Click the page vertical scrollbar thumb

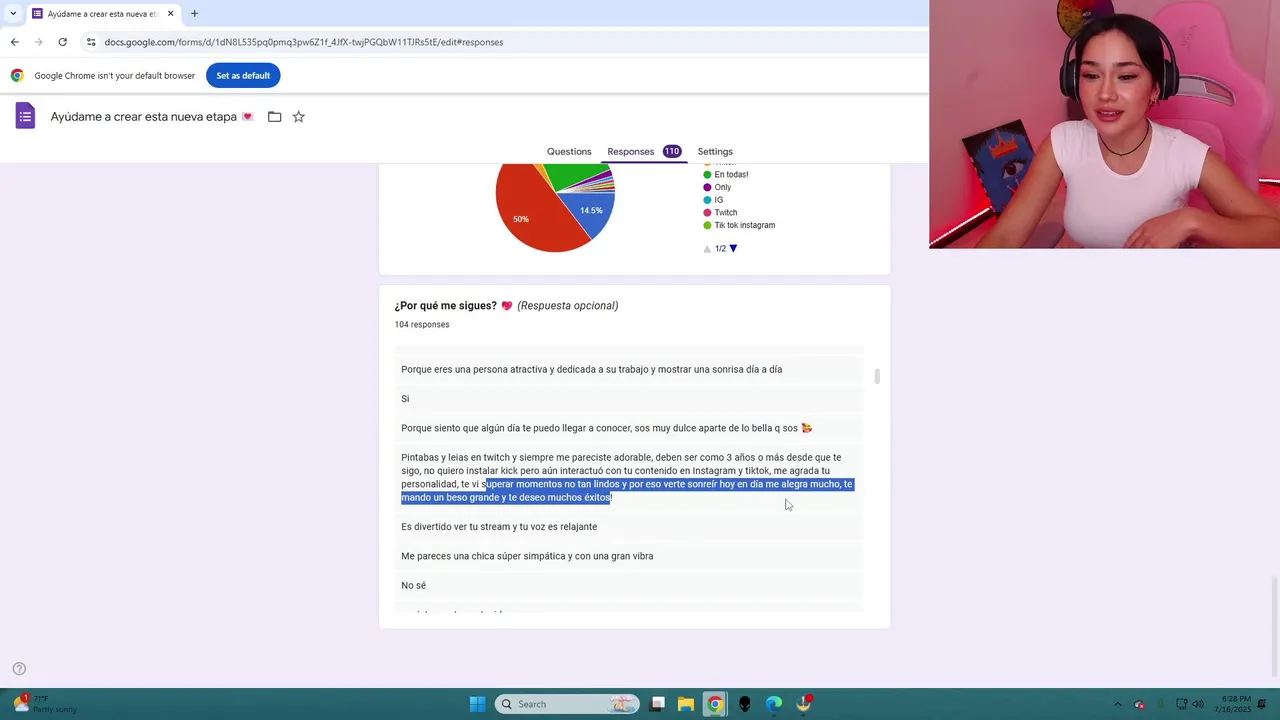pyautogui.click(x=1274, y=626)
